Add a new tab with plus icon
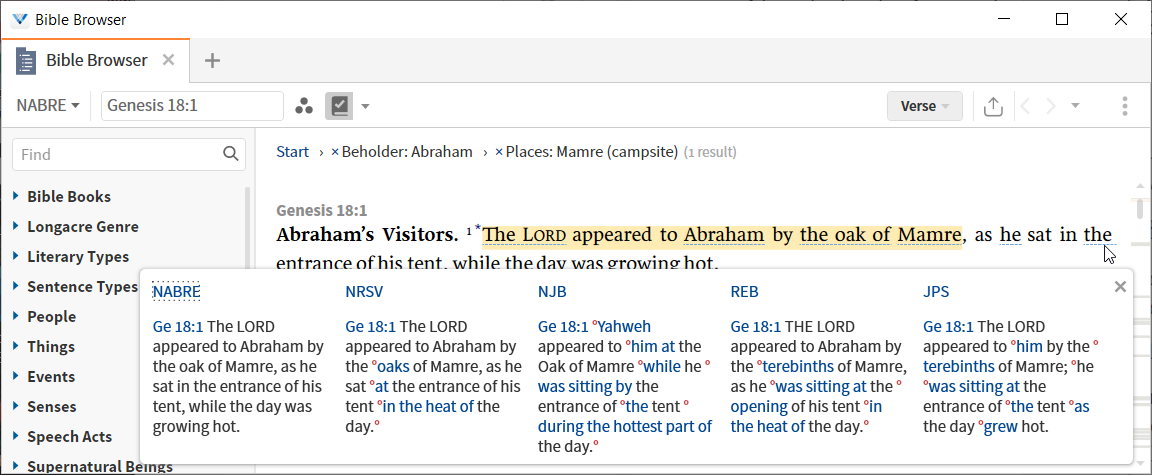The image size is (1152, 475). [212, 61]
